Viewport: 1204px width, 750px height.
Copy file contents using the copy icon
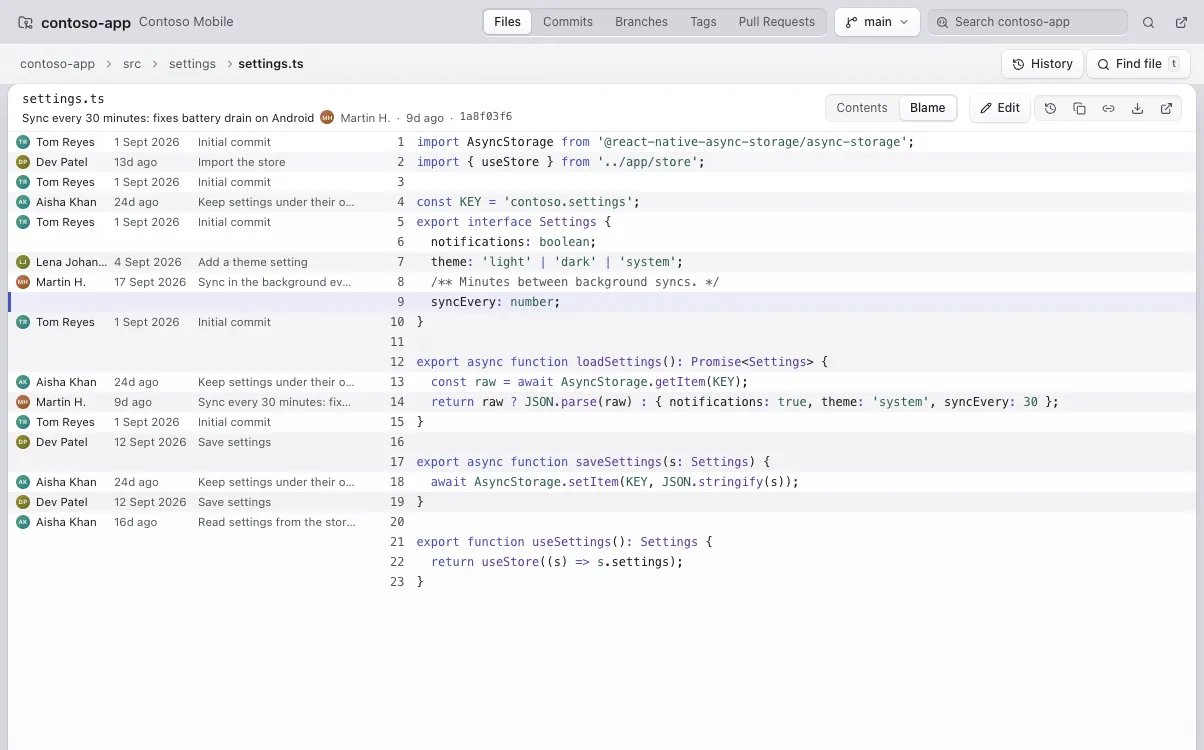1079,108
